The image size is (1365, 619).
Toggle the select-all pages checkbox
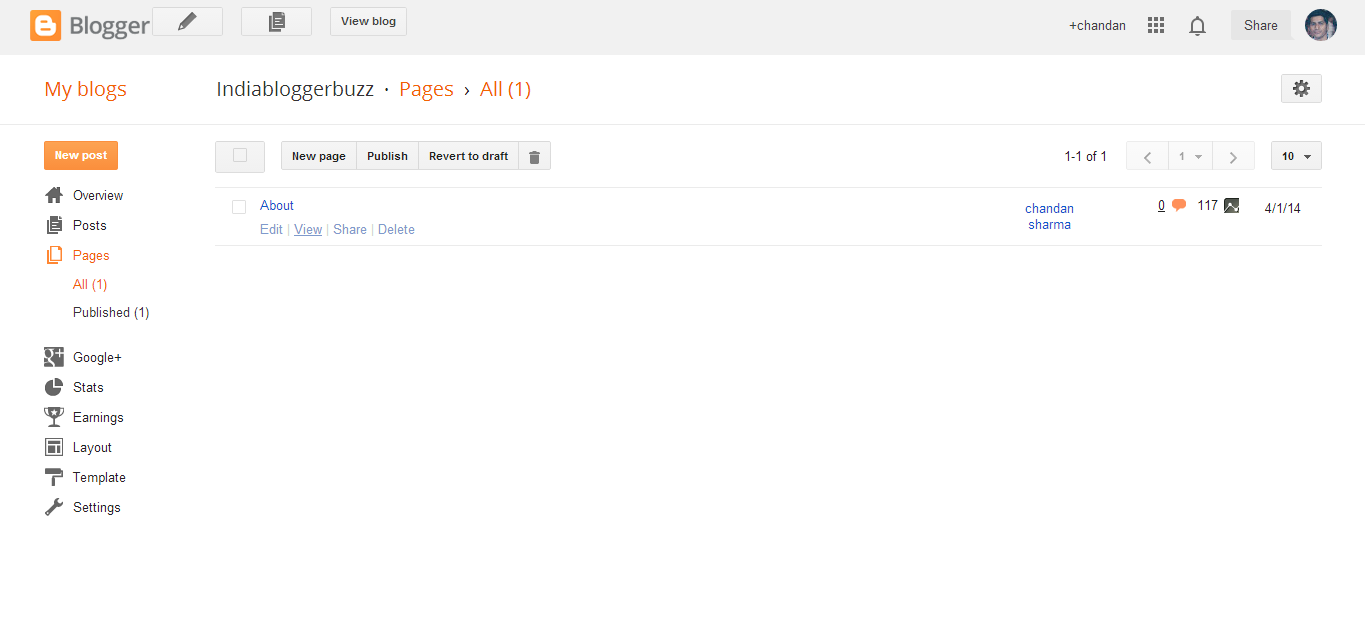240,156
